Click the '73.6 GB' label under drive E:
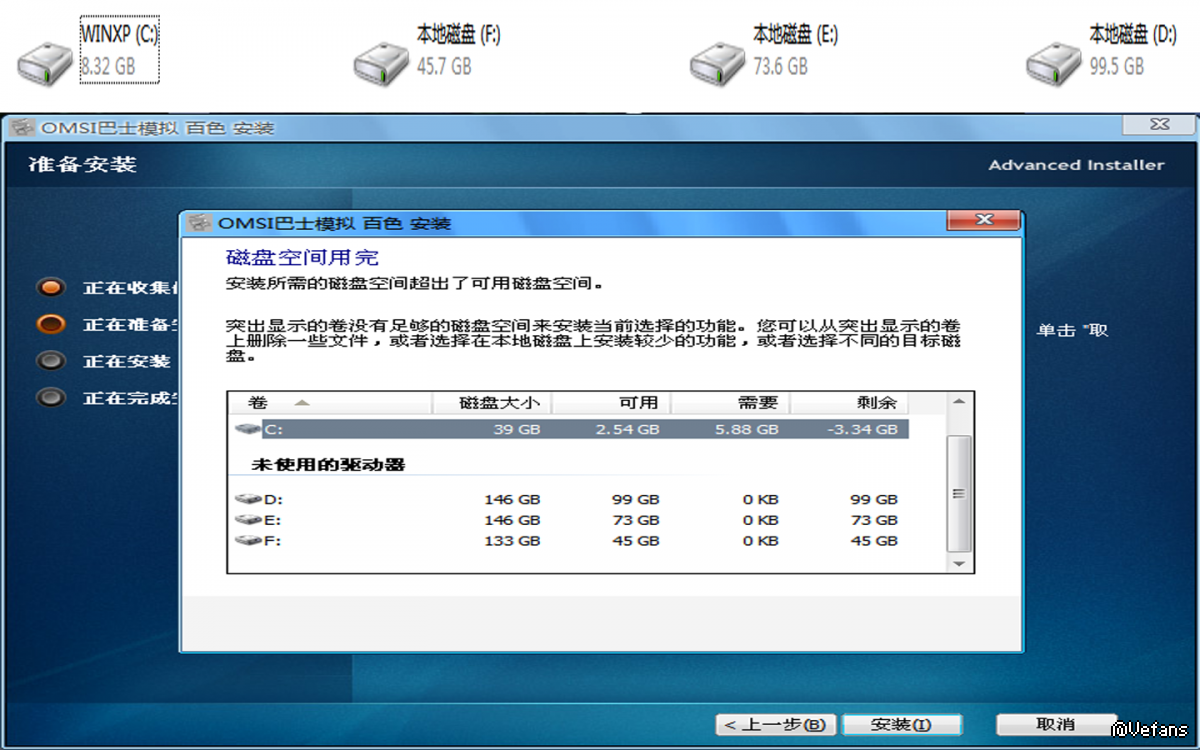 pos(780,67)
